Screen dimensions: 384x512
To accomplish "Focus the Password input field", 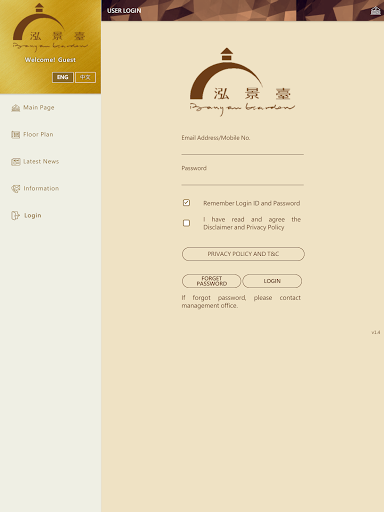I will point(243,179).
